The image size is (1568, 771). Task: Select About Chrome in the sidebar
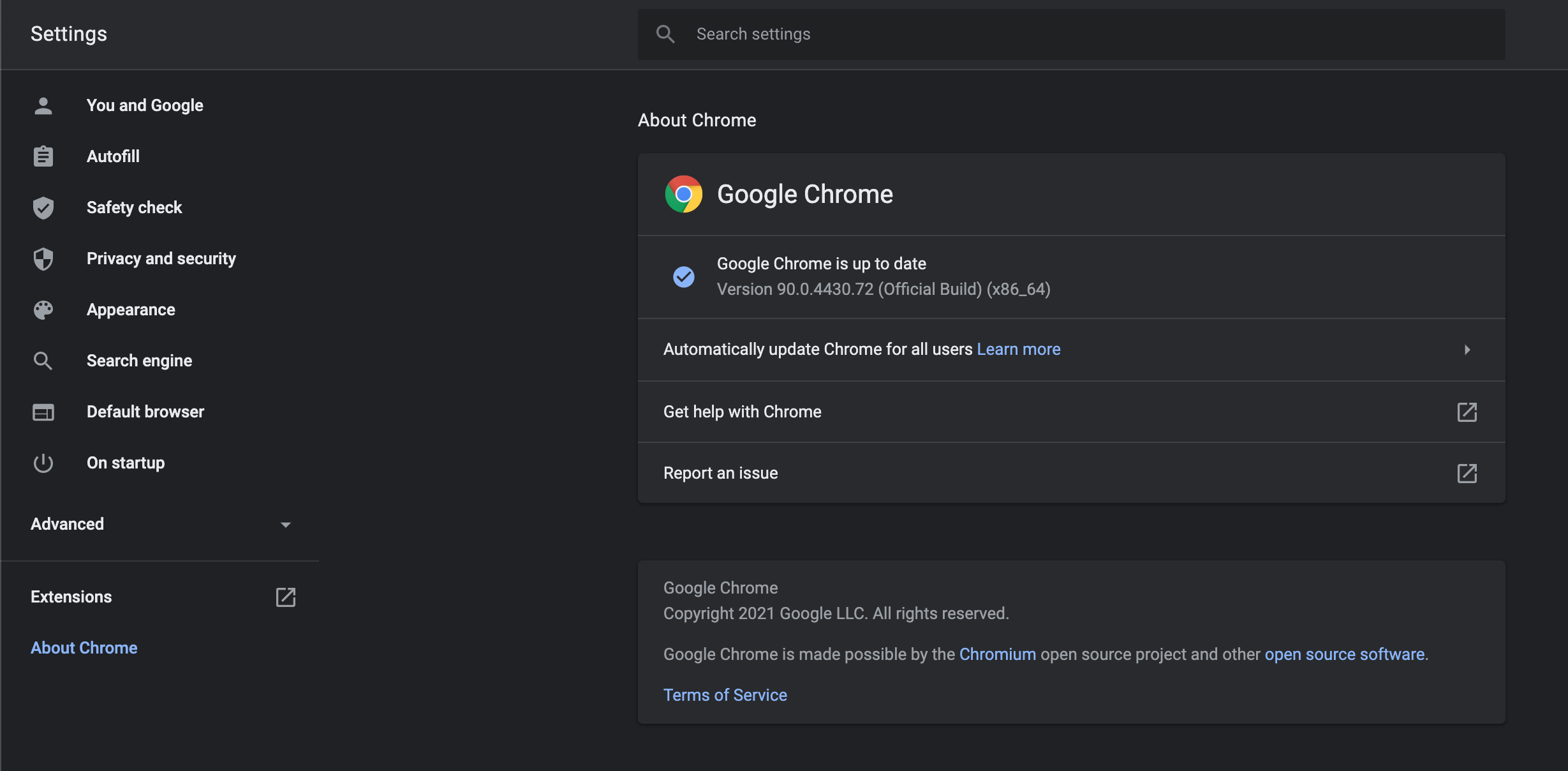84,648
